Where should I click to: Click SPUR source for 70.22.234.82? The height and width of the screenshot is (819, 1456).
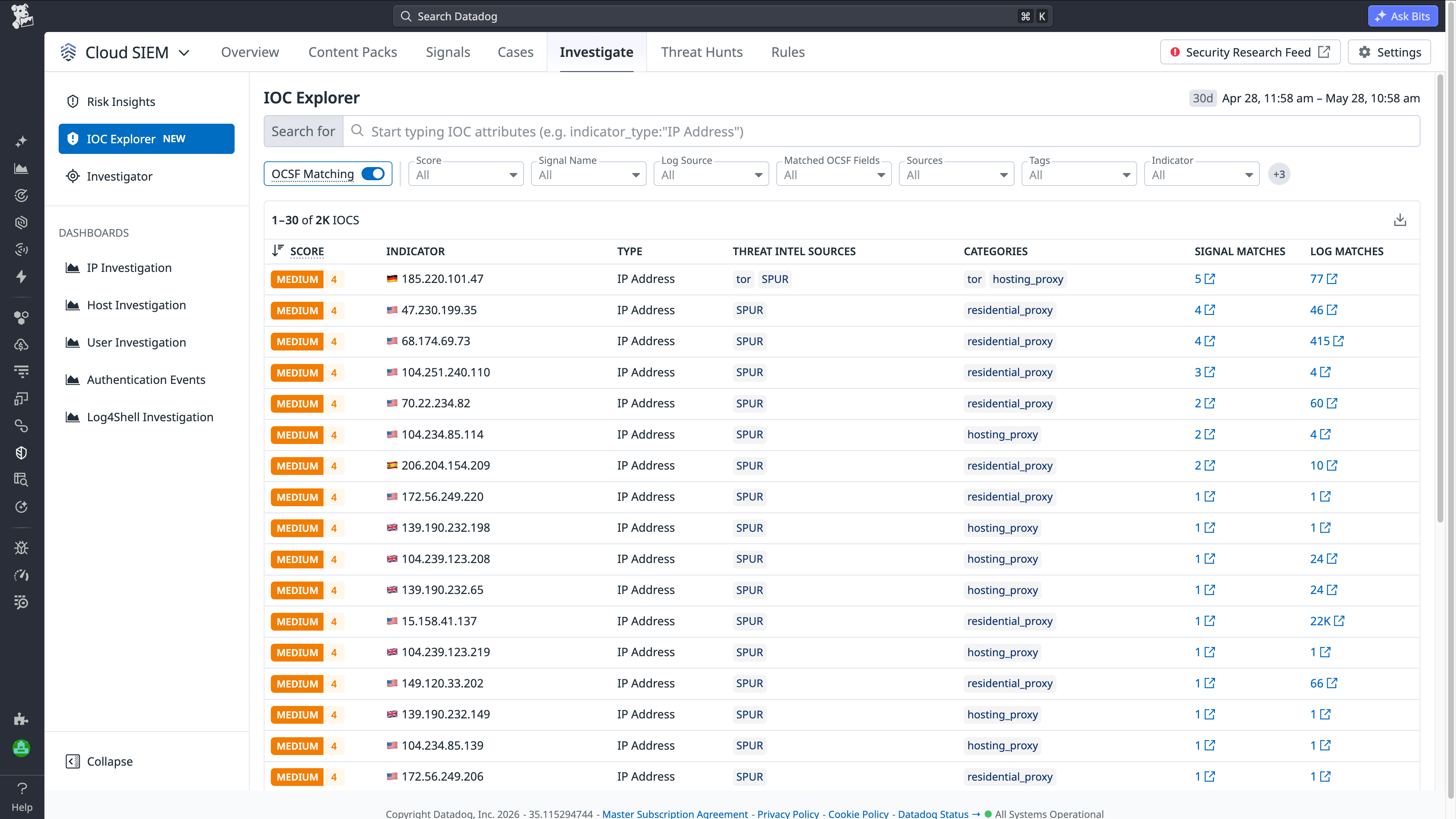coord(749,403)
